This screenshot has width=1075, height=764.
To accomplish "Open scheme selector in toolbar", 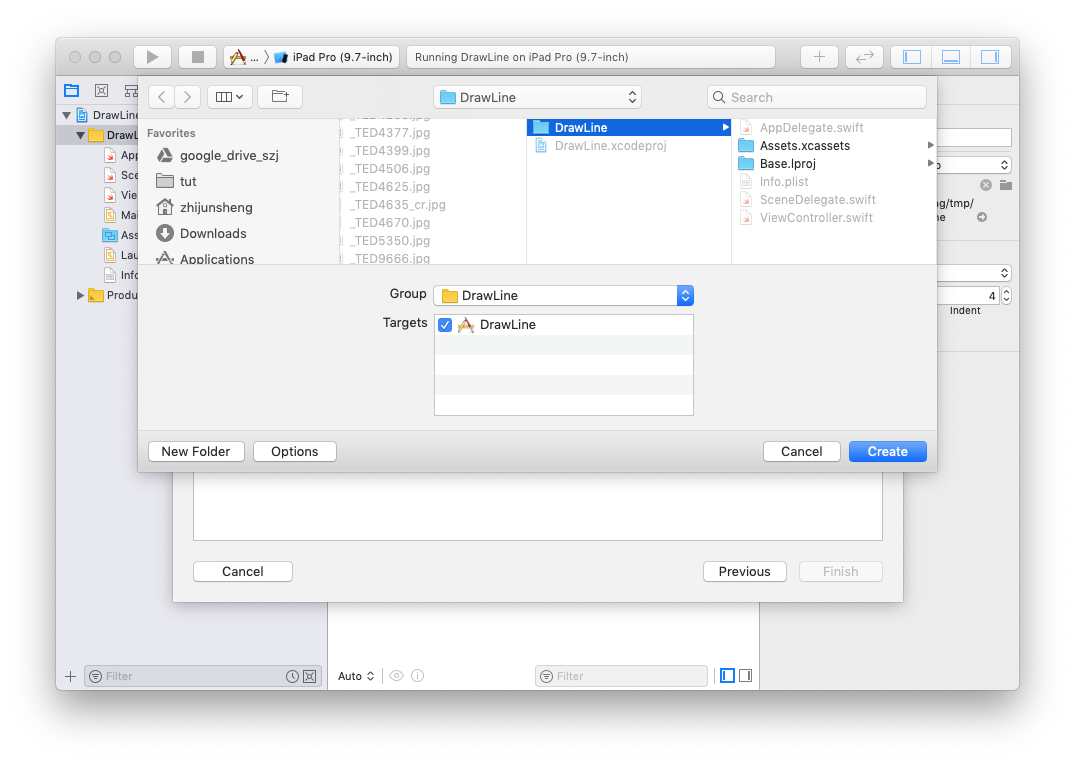I will click(x=245, y=57).
